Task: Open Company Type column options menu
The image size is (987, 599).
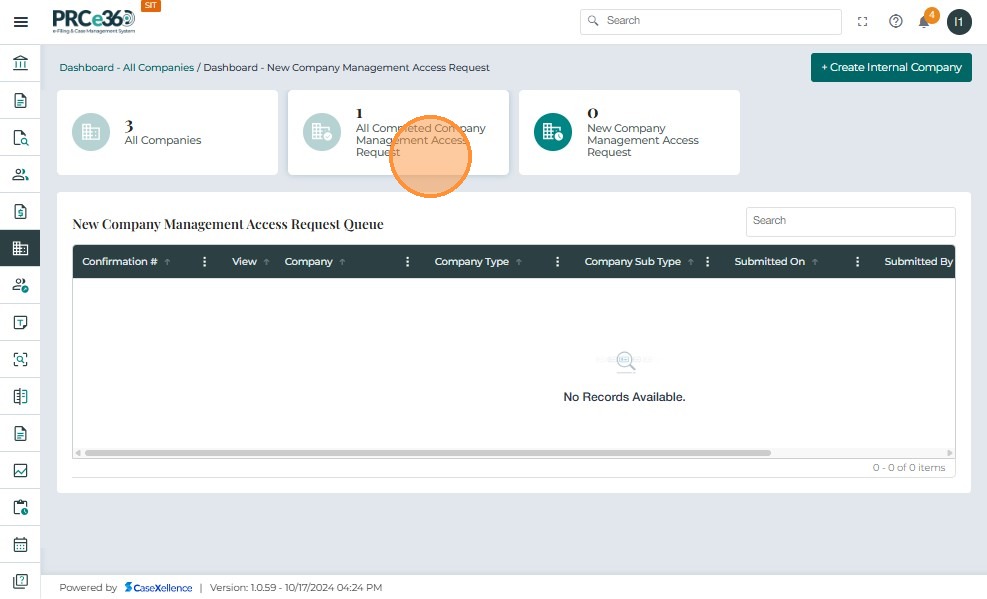Action: pyautogui.click(x=557, y=262)
